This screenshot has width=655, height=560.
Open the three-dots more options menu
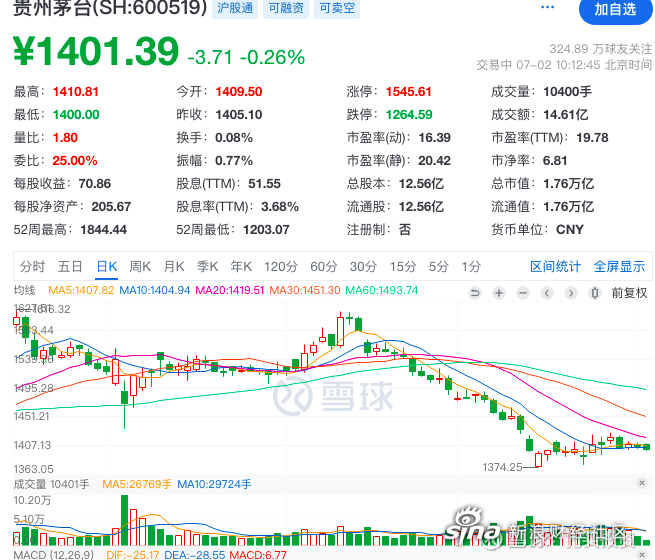click(x=547, y=7)
